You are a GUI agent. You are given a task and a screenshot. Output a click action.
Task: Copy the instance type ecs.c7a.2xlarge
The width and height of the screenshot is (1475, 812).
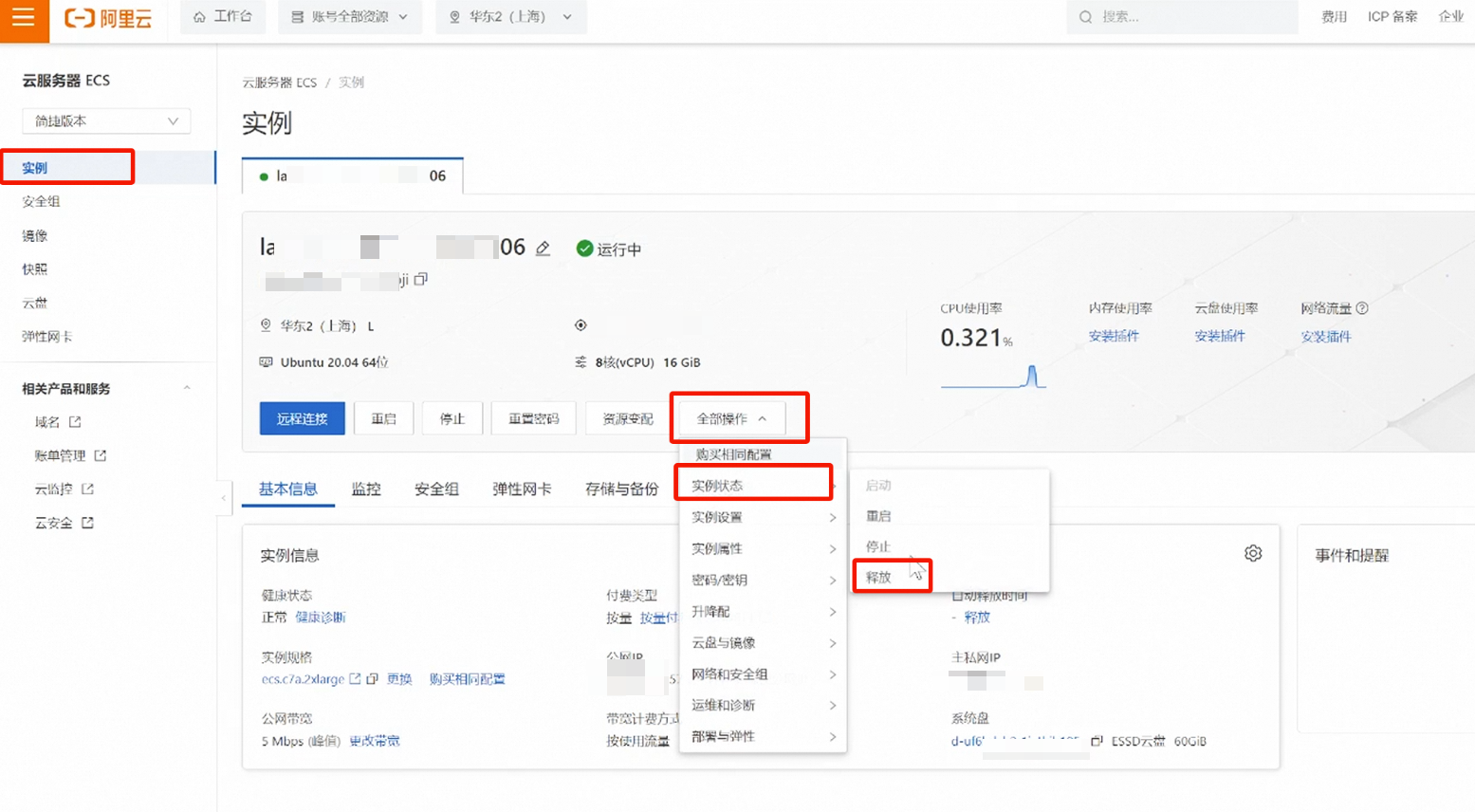click(x=373, y=679)
